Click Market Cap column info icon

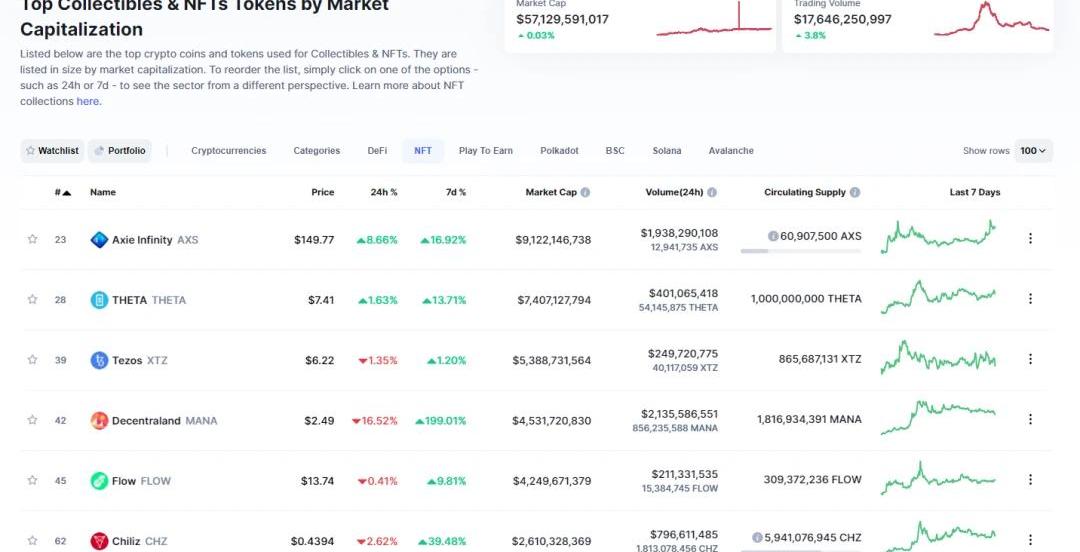click(585, 192)
